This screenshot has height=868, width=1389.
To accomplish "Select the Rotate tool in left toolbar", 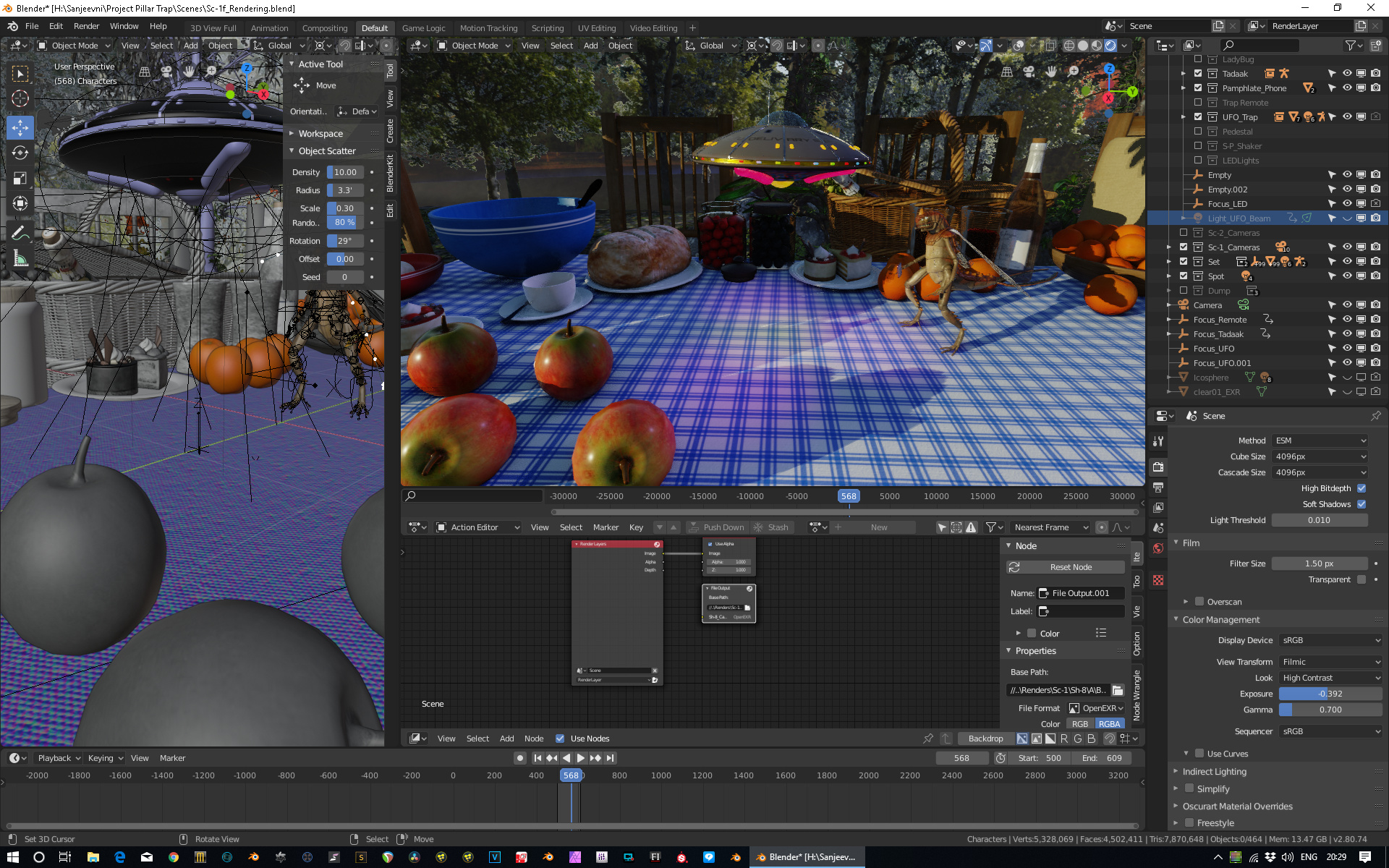I will click(20, 153).
